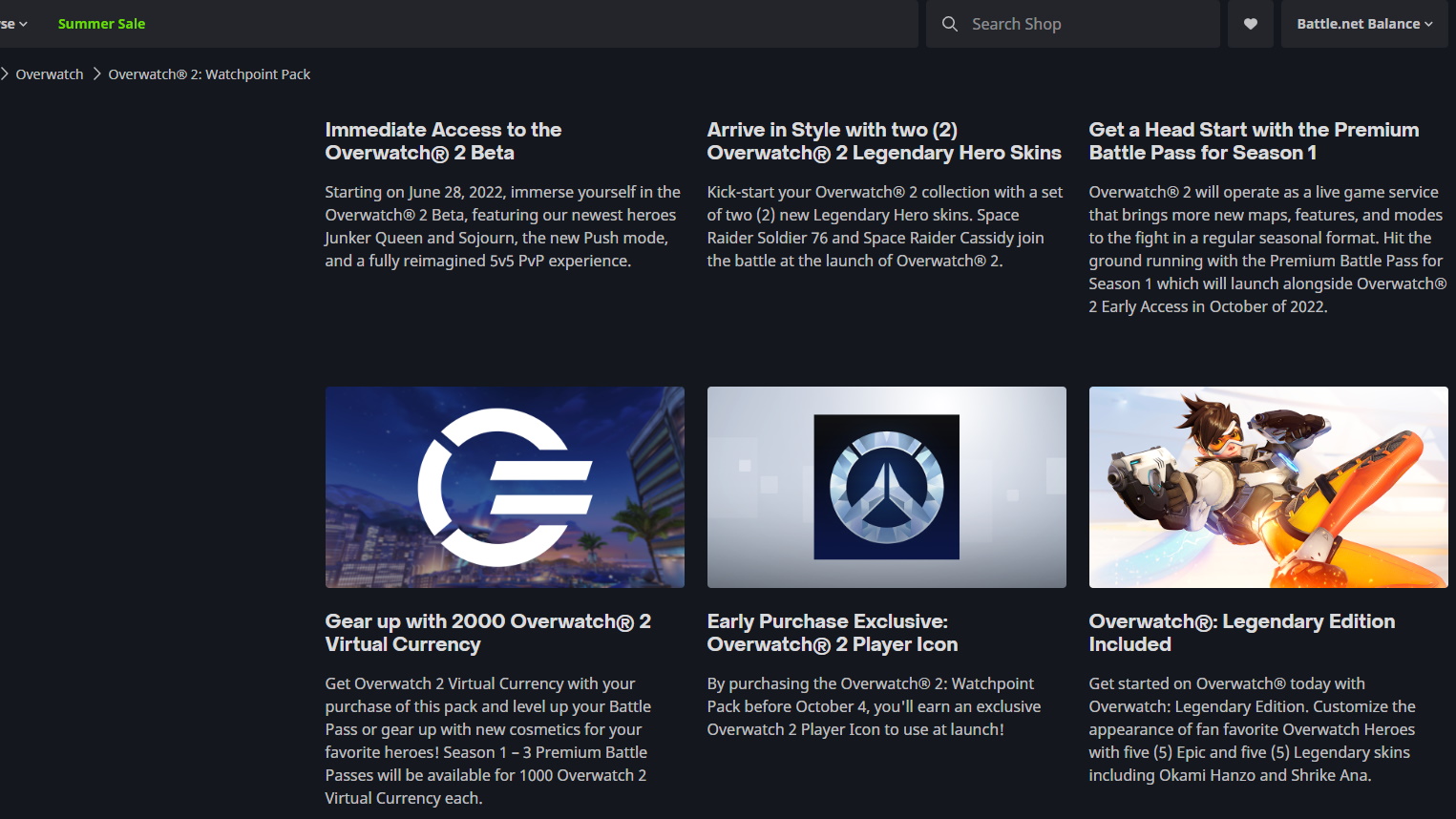Click the Arrive in Style Legendary Skins heading
This screenshot has width=1456, height=819.
pyautogui.click(x=883, y=141)
